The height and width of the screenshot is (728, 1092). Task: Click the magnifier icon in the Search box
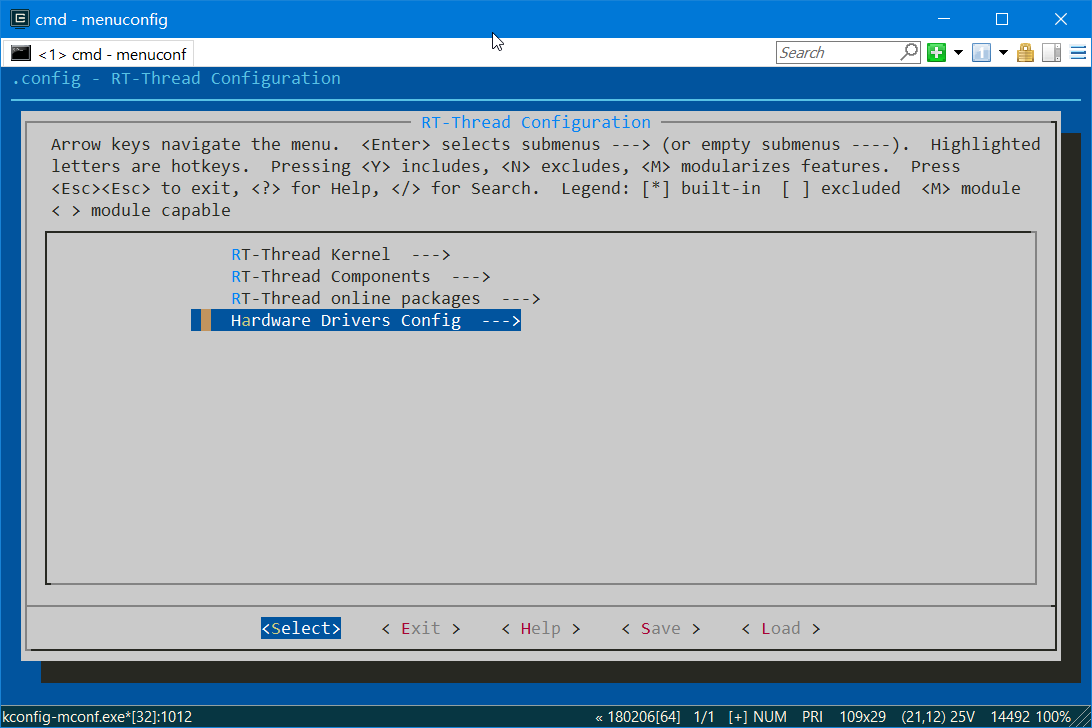coord(909,52)
